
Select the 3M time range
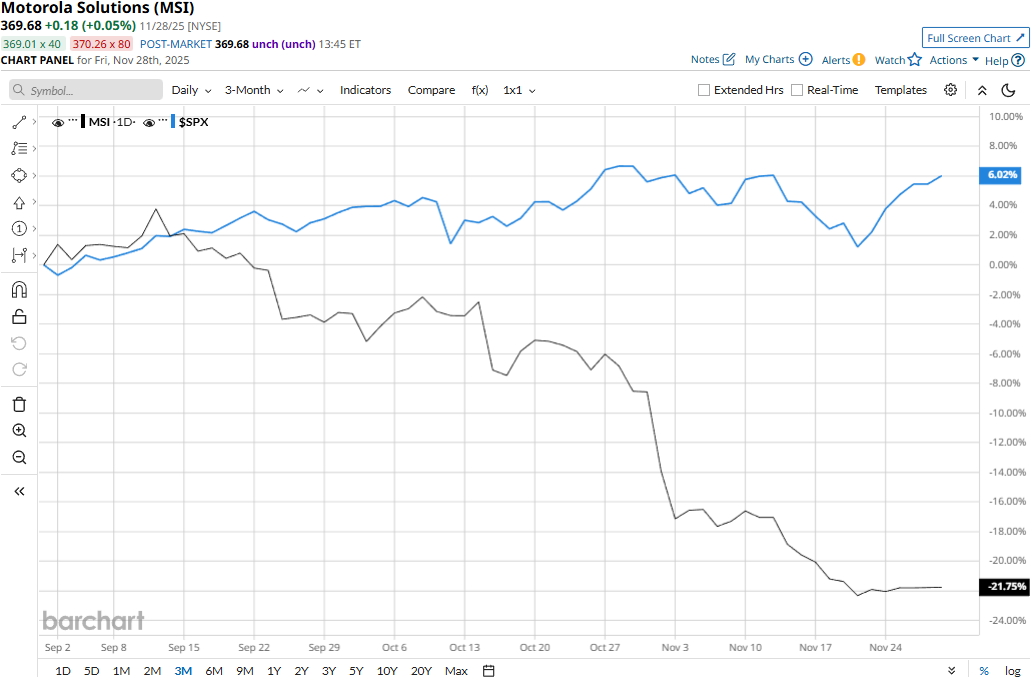tap(183, 670)
